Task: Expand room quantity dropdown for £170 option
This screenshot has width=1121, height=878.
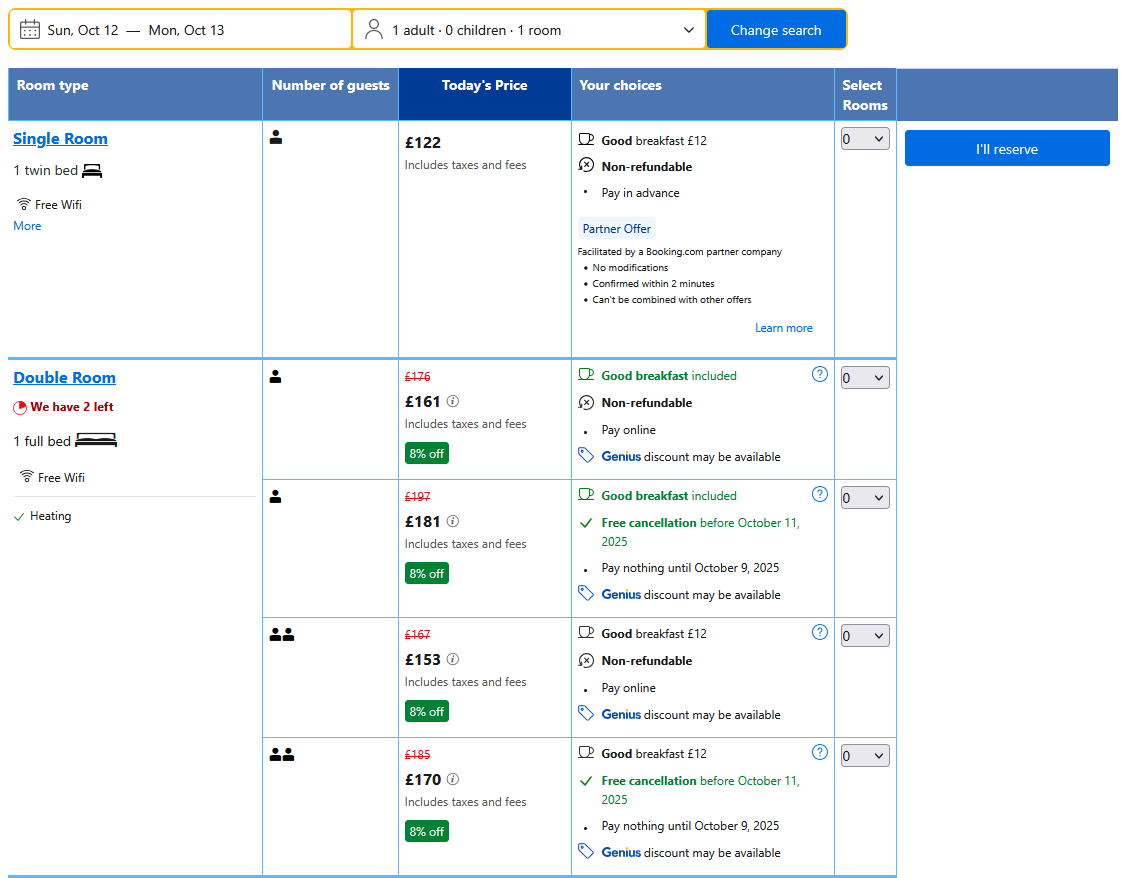Action: click(x=865, y=756)
